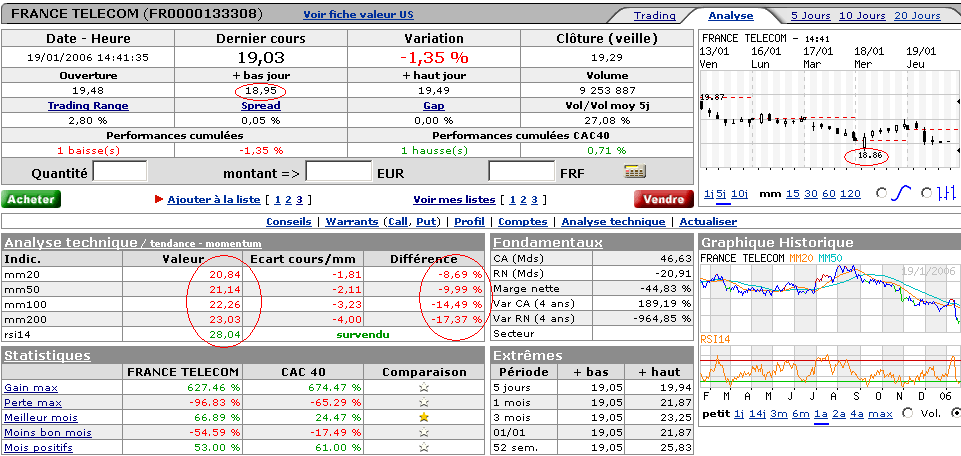The height and width of the screenshot is (456, 961).
Task: Select the 10j intraday chart period
Action: (740, 194)
